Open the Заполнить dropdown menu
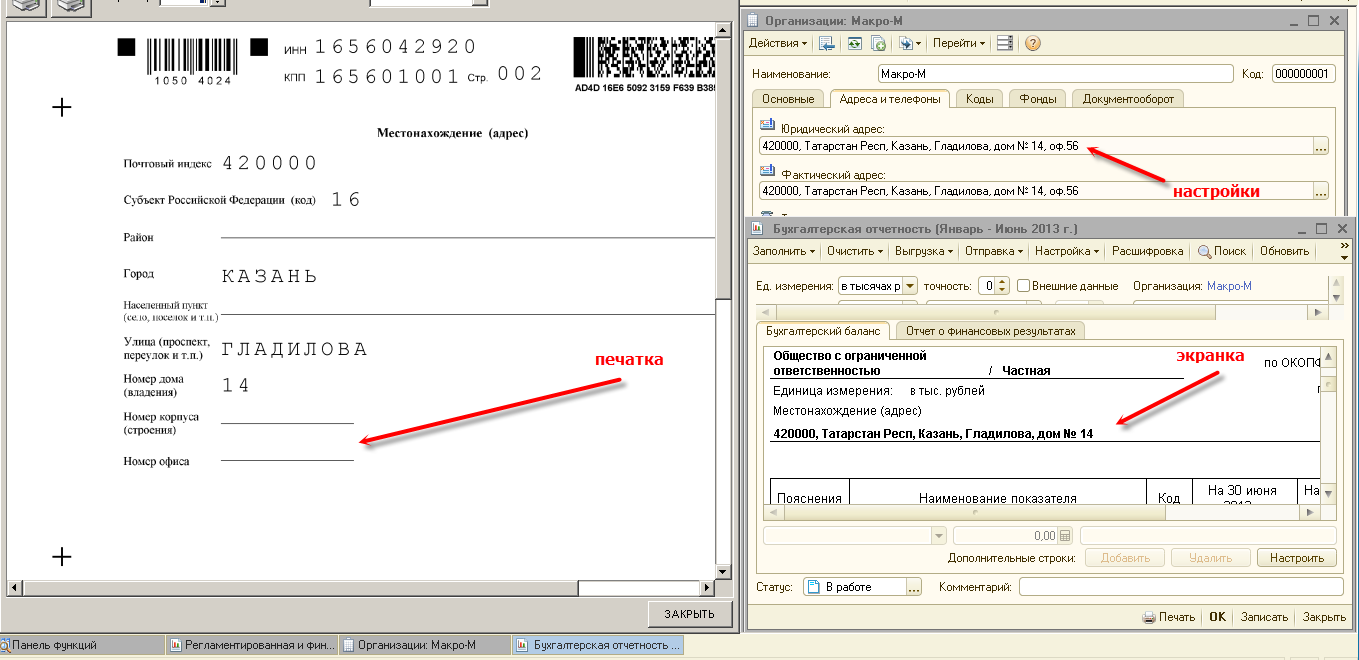Image resolution: width=1359 pixels, height=660 pixels. (784, 251)
